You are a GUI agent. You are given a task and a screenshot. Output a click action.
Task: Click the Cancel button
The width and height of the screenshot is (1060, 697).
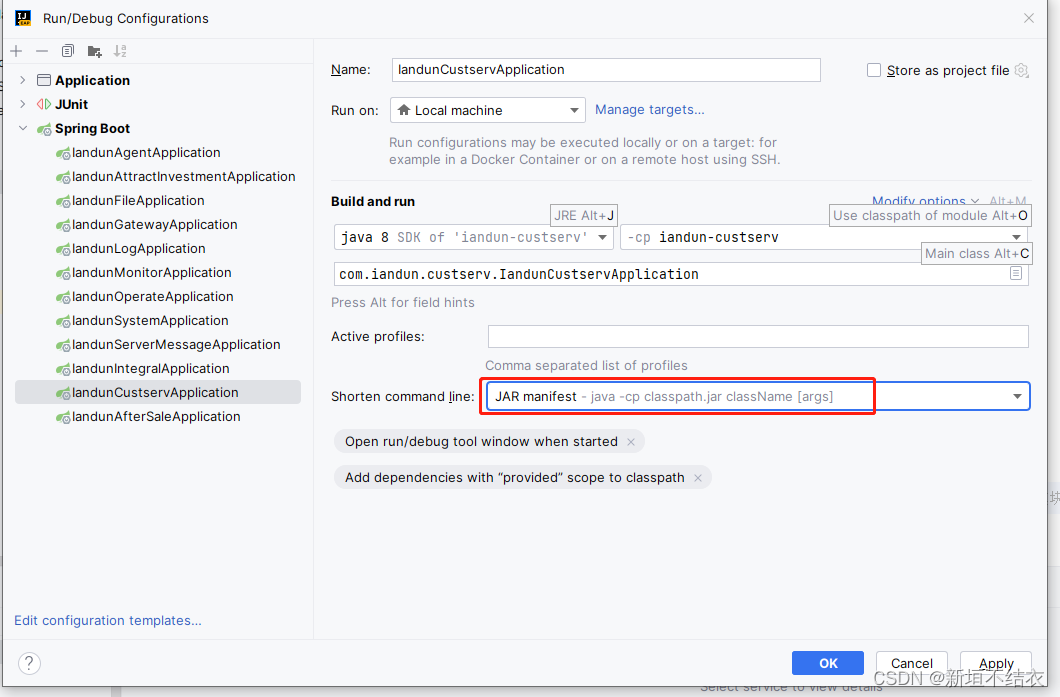tap(911, 663)
